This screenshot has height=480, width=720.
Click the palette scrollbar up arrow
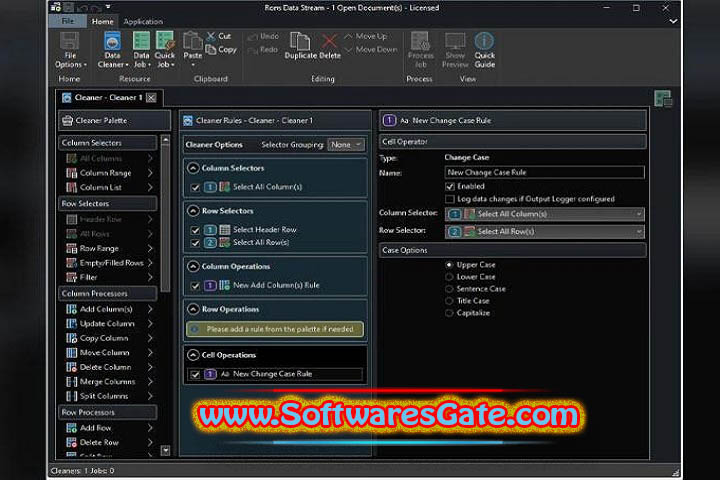pos(166,140)
